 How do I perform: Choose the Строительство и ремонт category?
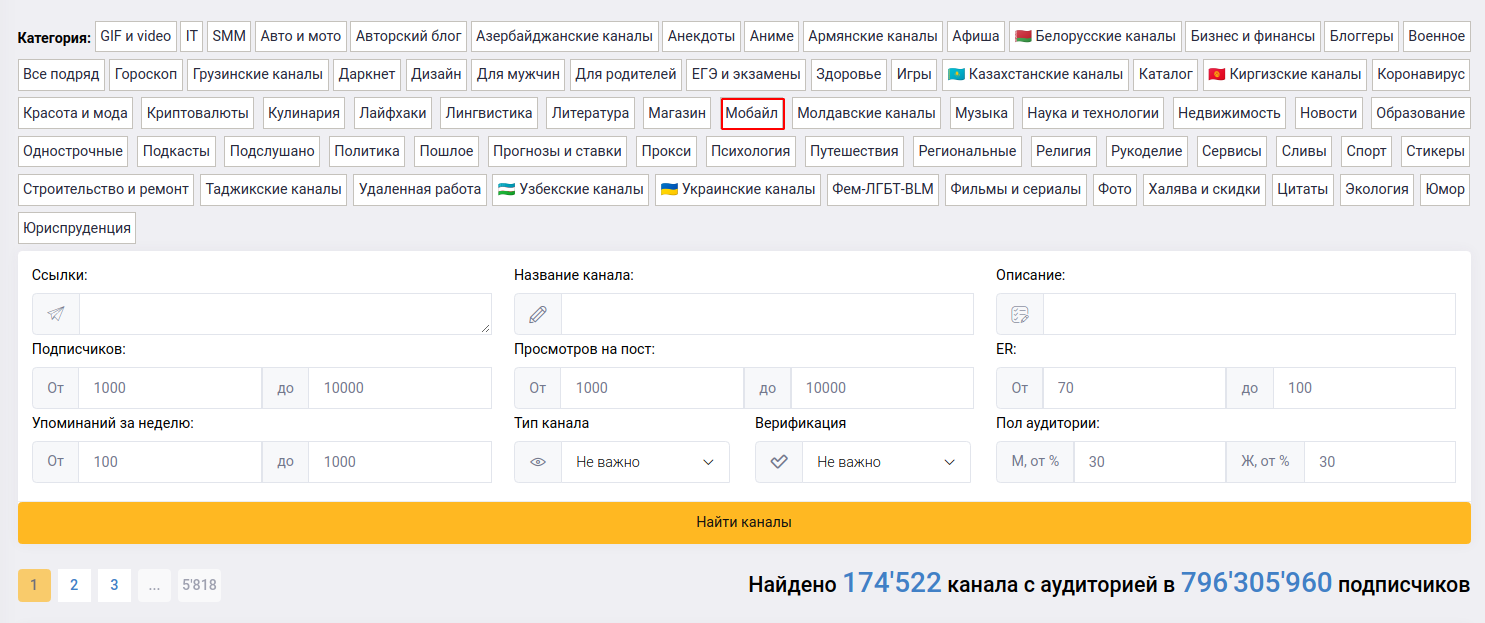(x=106, y=189)
